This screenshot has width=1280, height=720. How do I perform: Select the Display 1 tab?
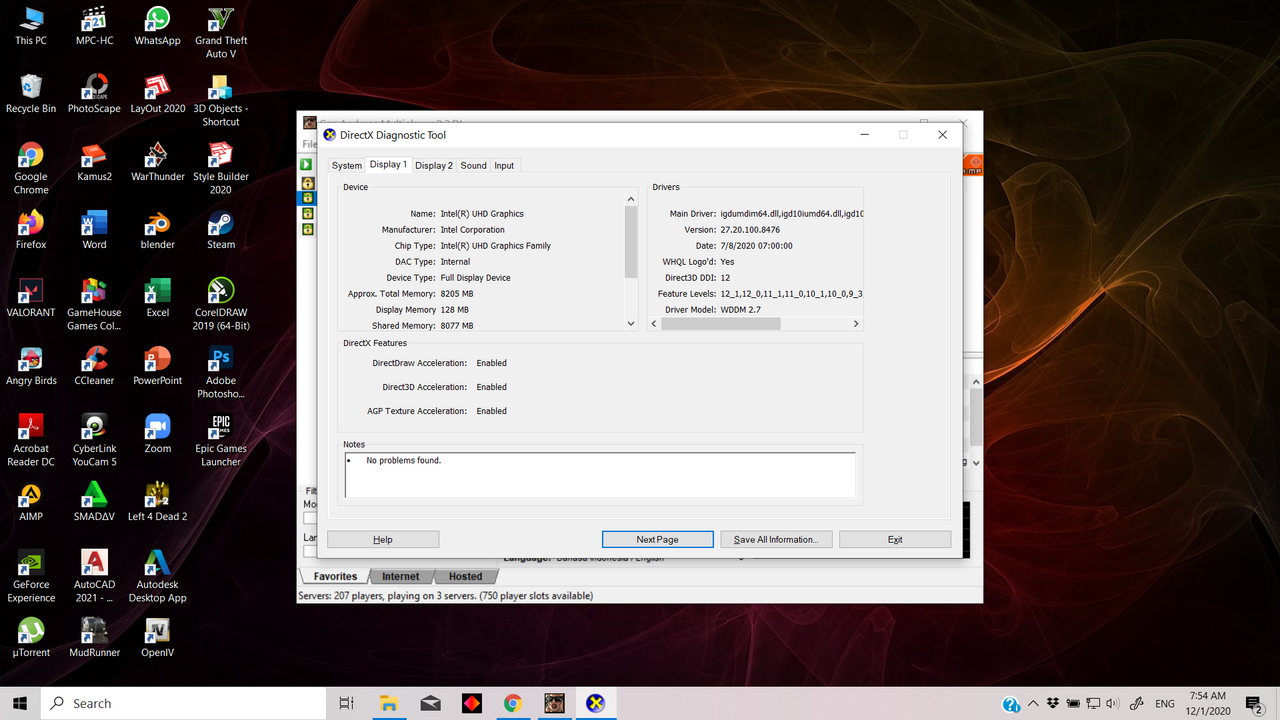click(x=388, y=164)
